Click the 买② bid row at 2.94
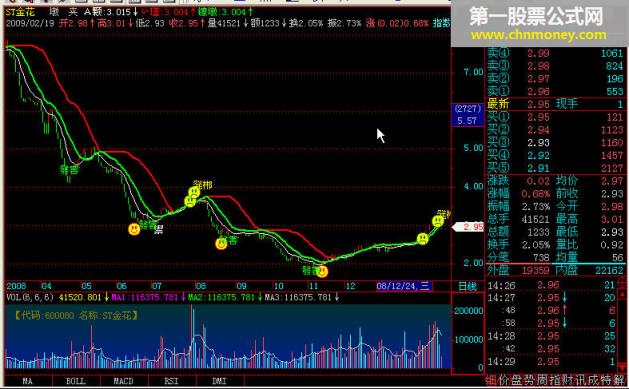Screen dimensions: 629x389 point(556,130)
